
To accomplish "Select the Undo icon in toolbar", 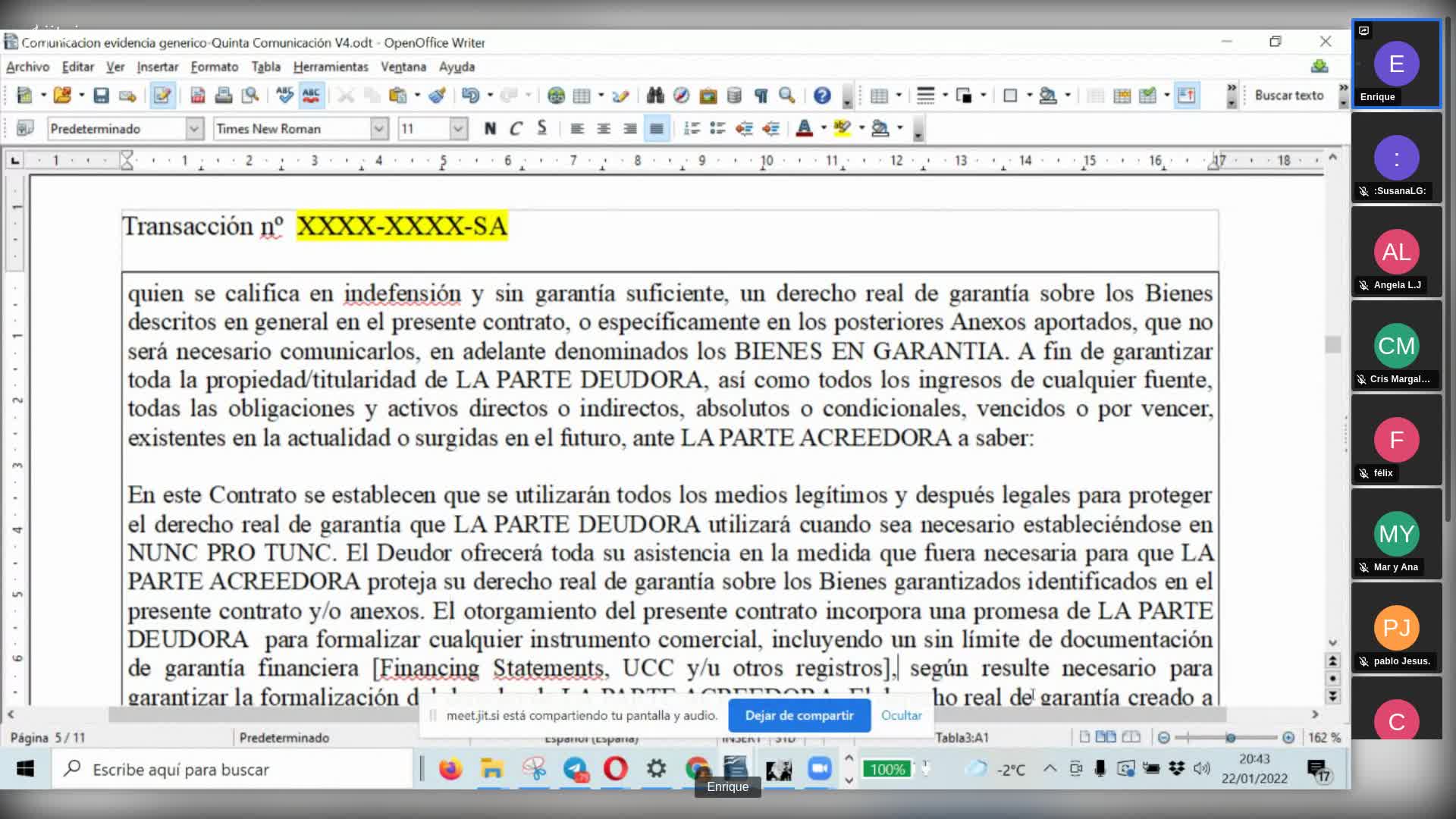I will [x=469, y=94].
